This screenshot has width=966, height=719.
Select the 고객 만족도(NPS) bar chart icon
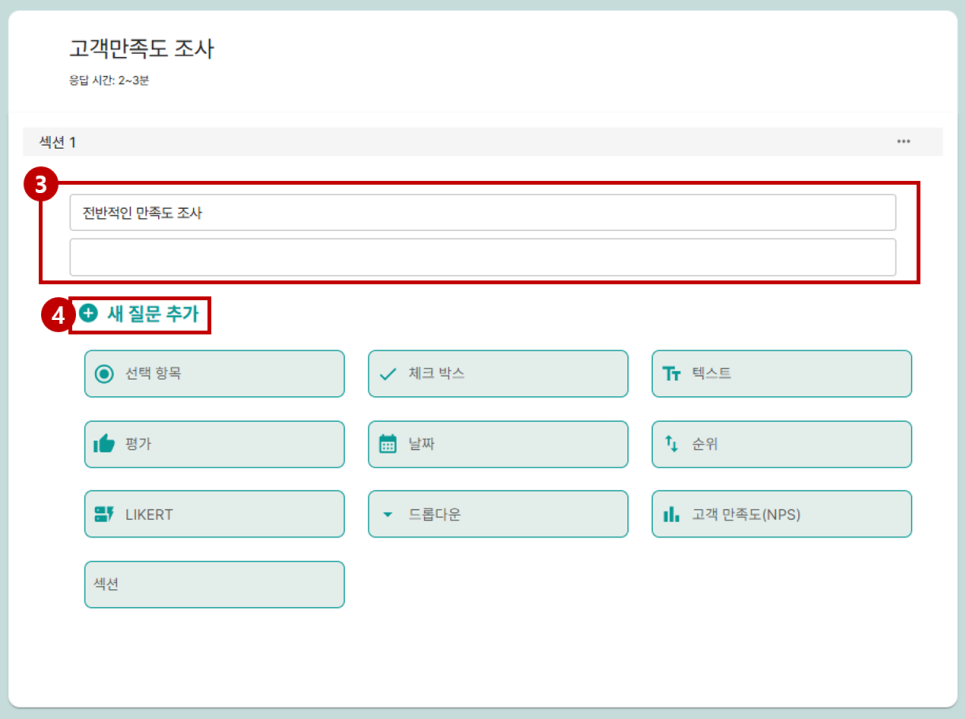[x=781, y=513]
